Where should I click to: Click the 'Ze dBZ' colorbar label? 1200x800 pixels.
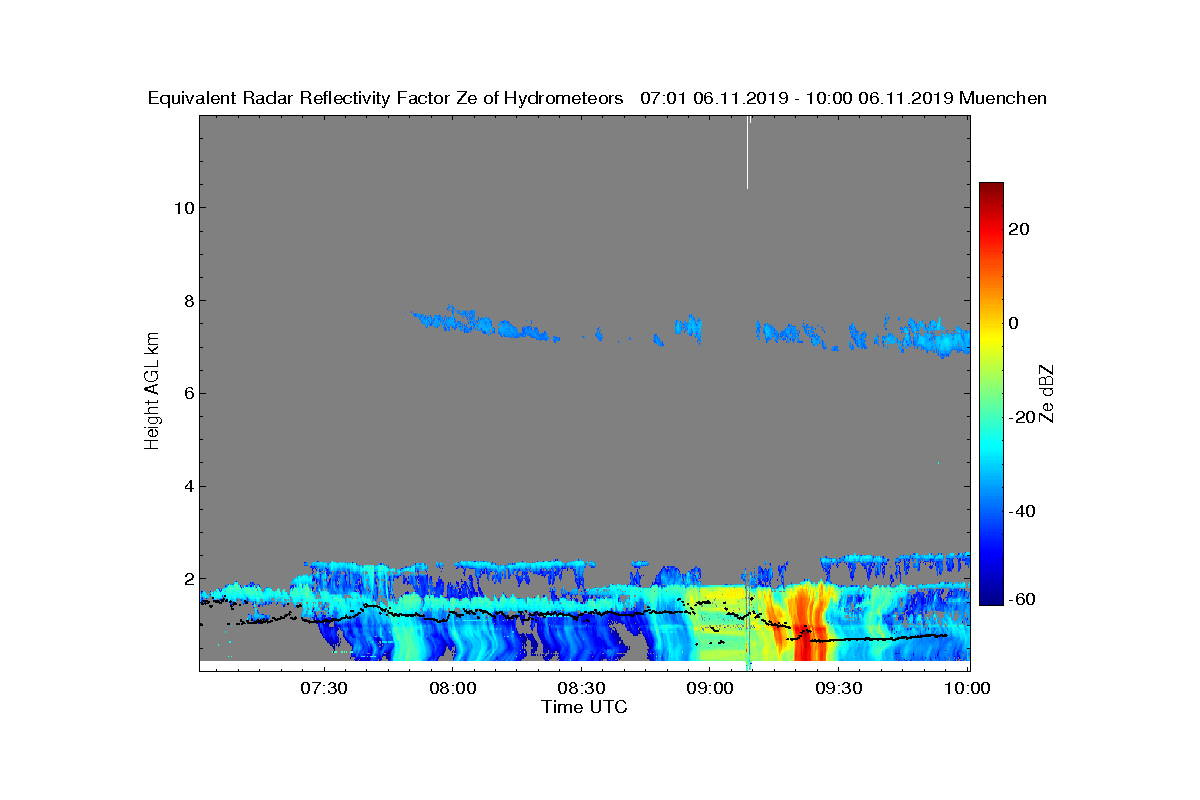tap(1048, 393)
